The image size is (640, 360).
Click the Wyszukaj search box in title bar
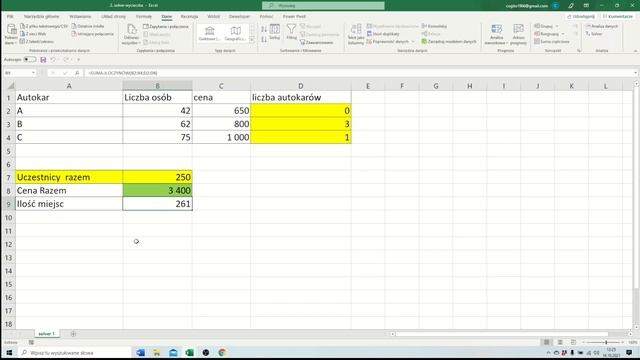pyautogui.click(x=323, y=6)
